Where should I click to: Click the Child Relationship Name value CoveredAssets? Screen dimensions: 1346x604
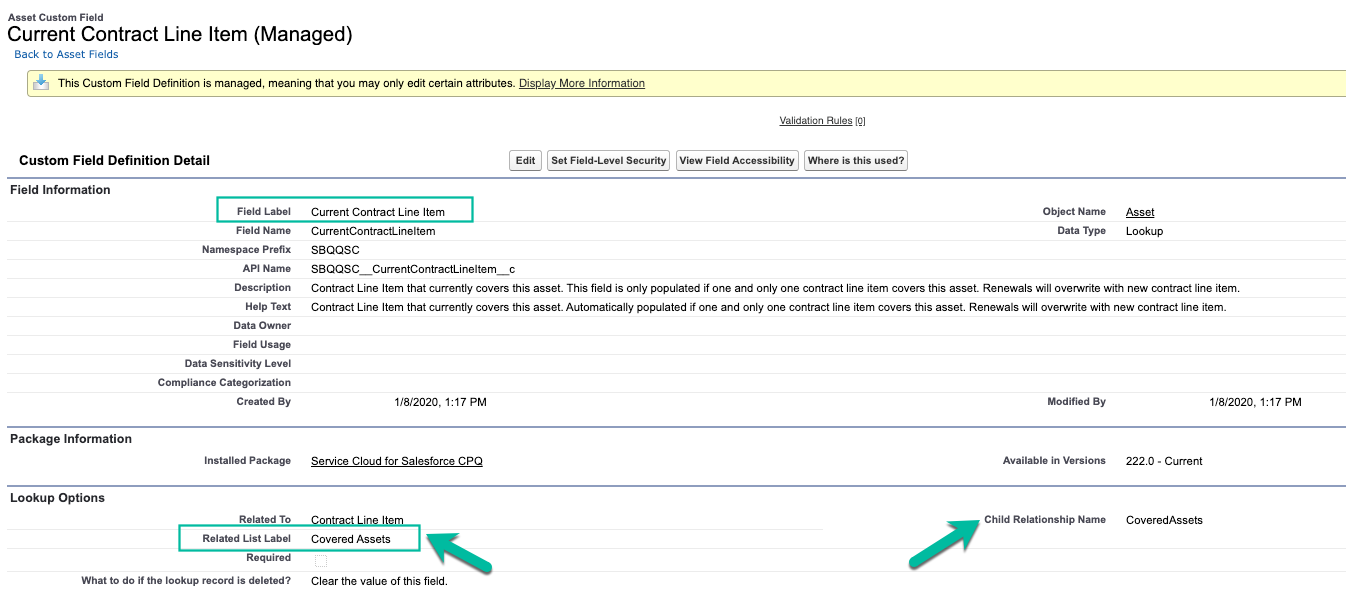click(x=1163, y=520)
